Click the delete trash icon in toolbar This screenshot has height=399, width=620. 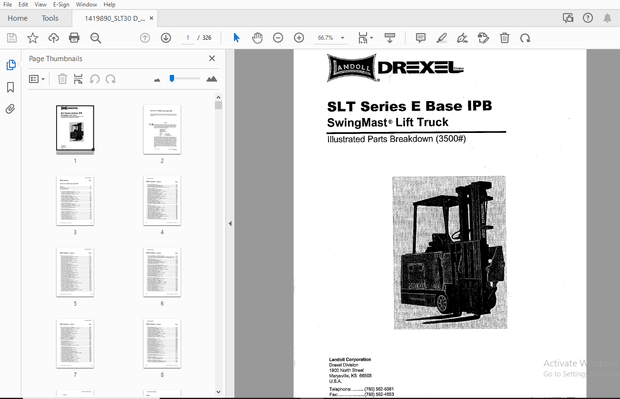[504, 38]
